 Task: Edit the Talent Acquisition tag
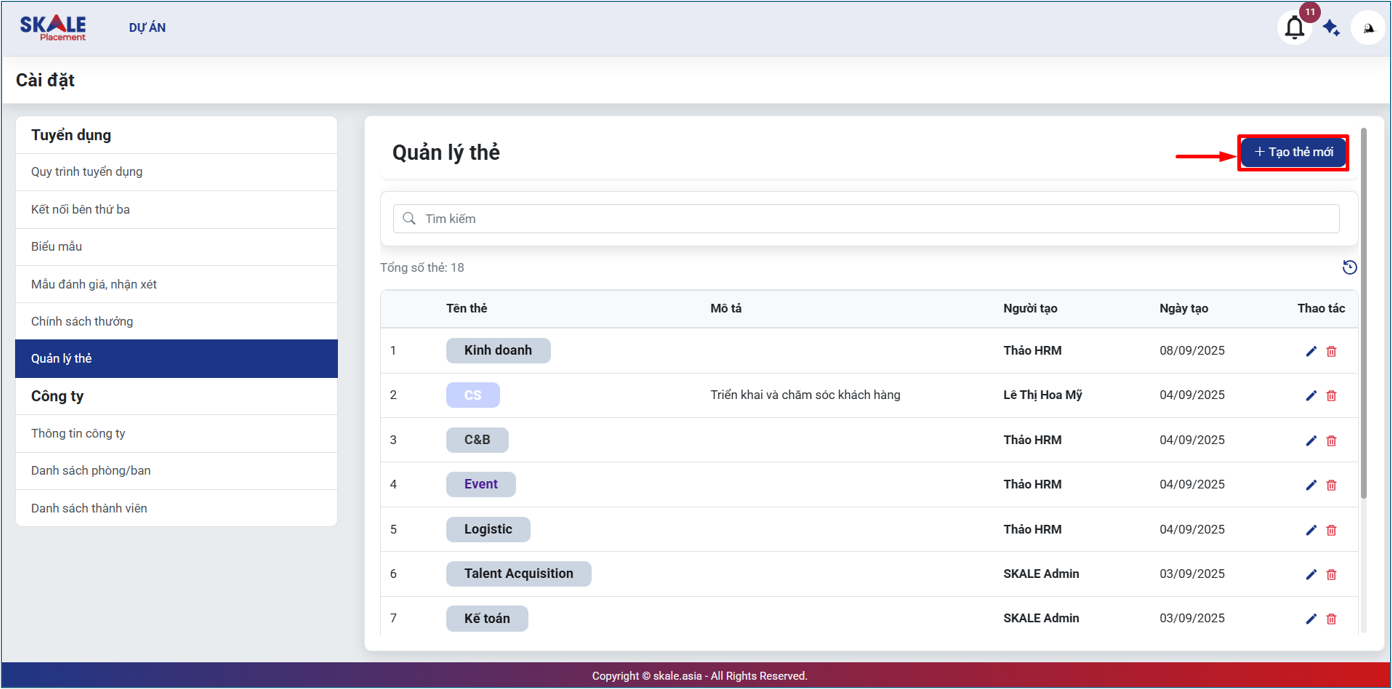(1311, 574)
